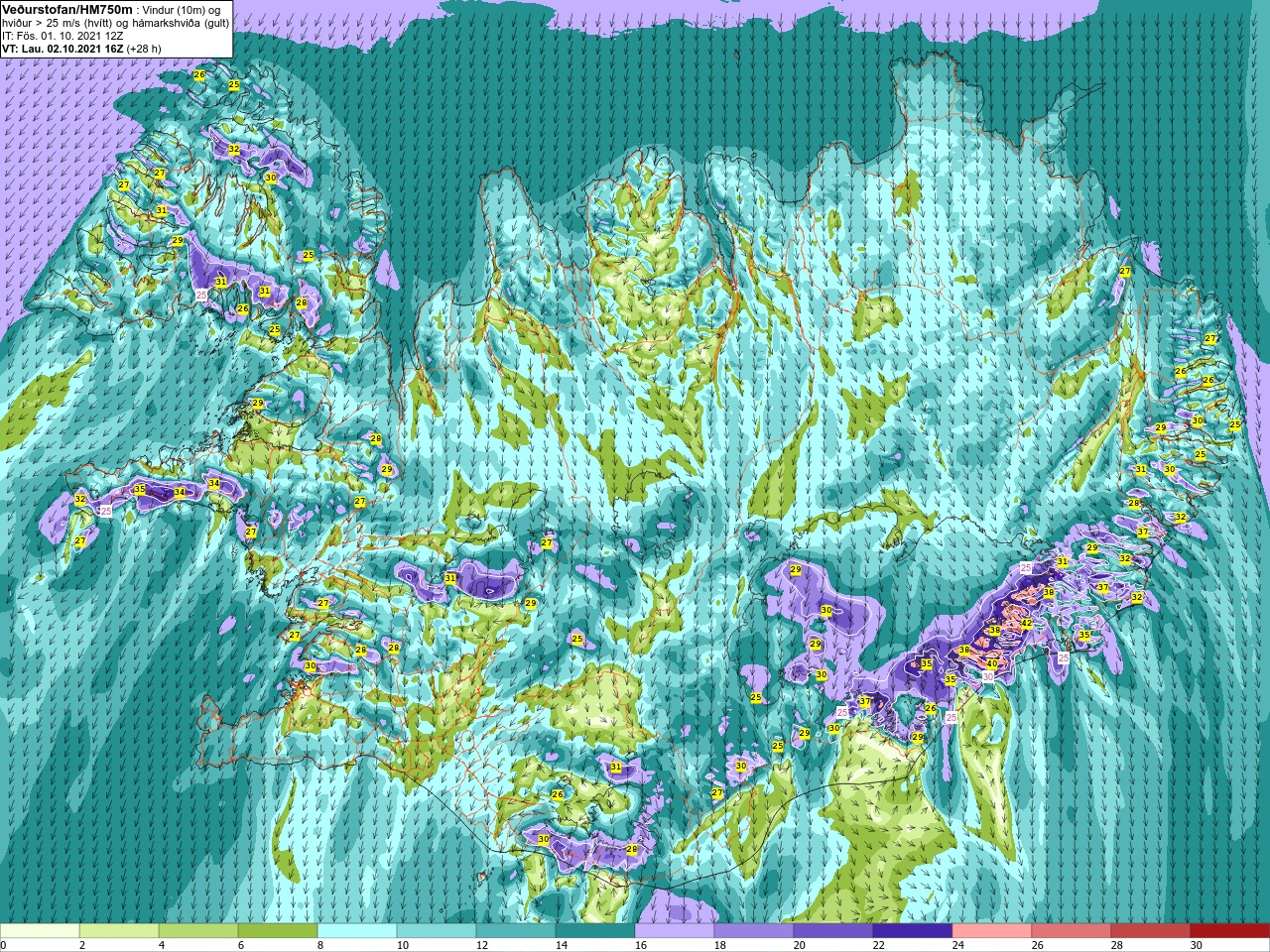Click the legend scale number 6

tap(241, 945)
